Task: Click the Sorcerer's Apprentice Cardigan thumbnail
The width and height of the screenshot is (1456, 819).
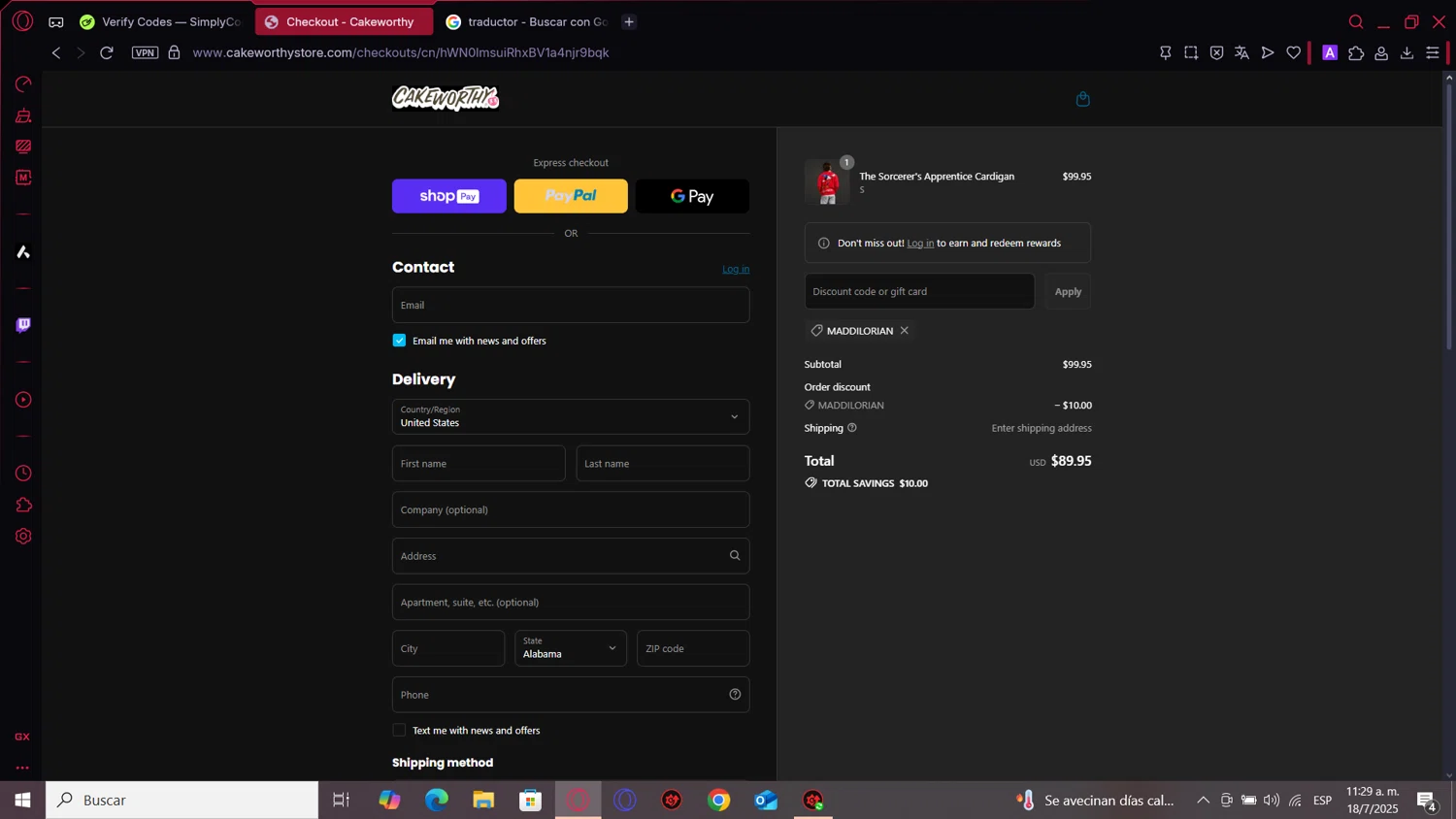Action: [x=827, y=181]
